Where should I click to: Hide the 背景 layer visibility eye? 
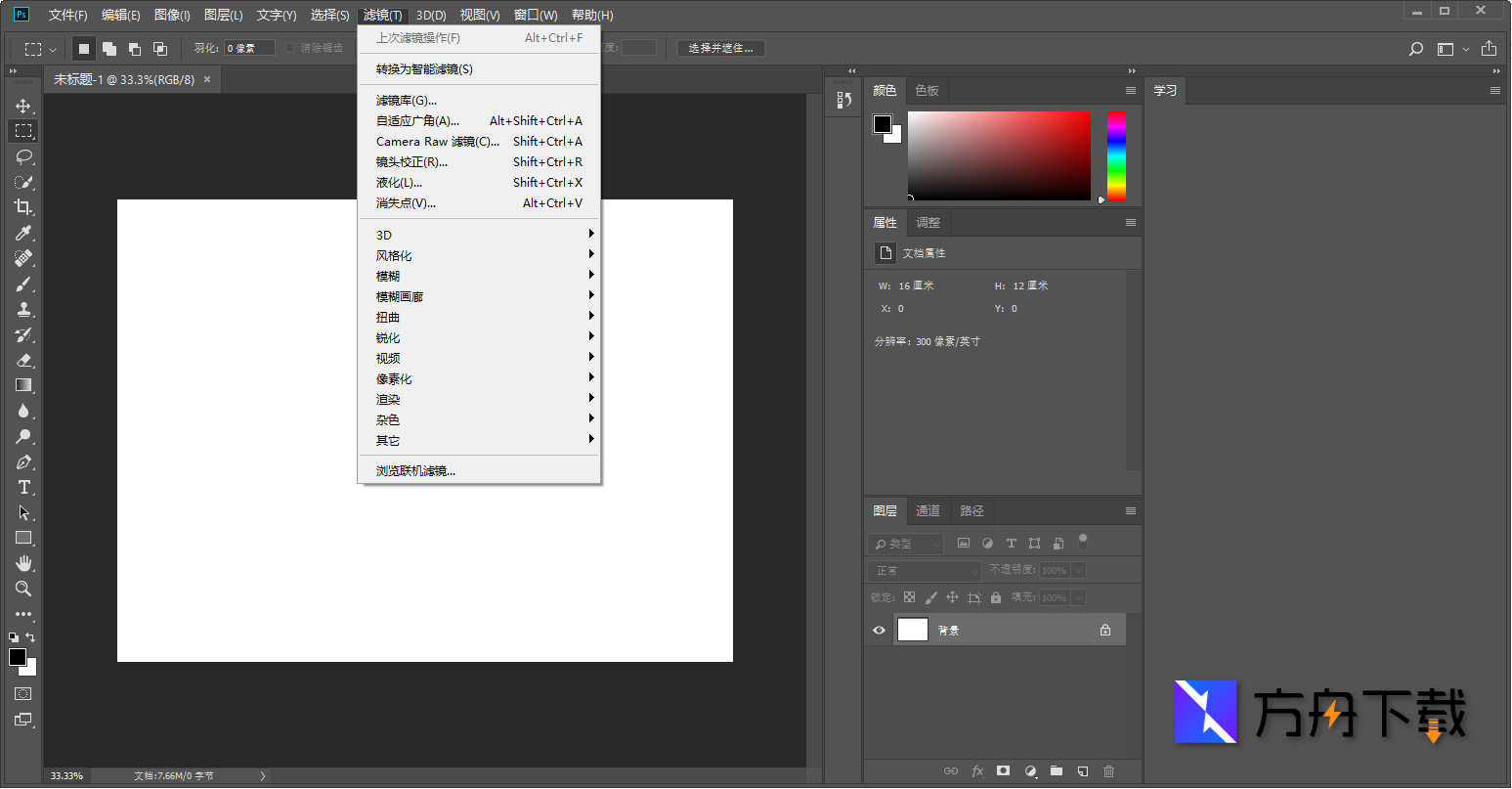point(878,630)
